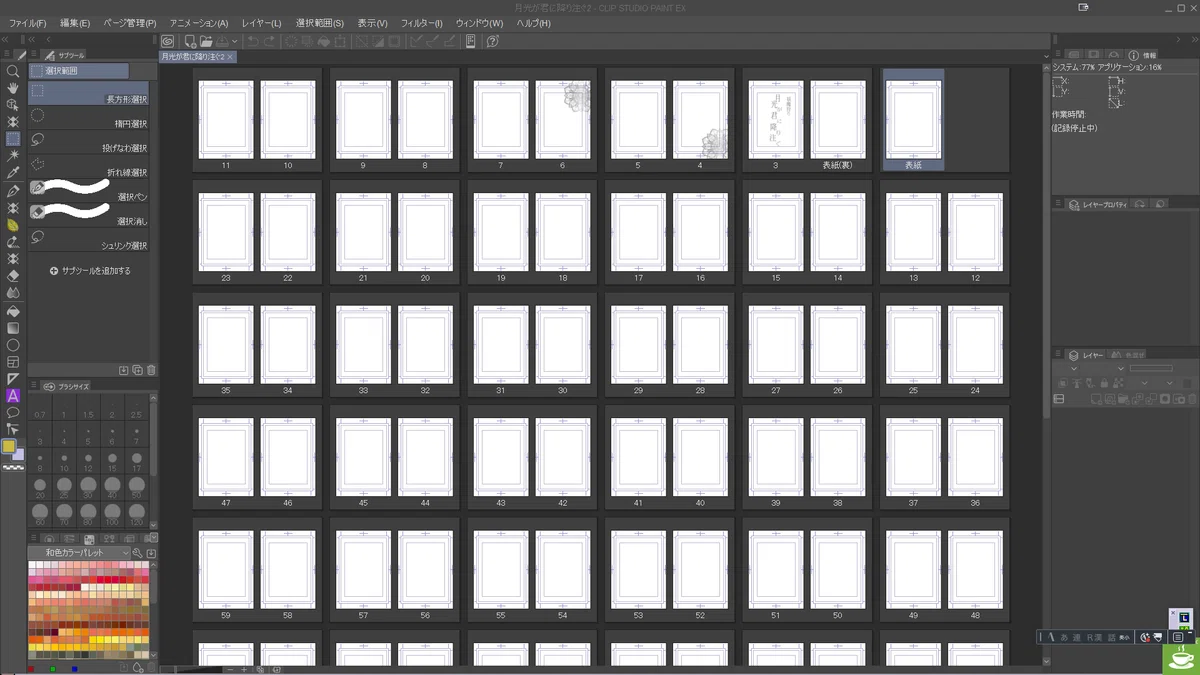Click サブツールを追加する button
This screenshot has height=675, width=1200.
(x=90, y=271)
